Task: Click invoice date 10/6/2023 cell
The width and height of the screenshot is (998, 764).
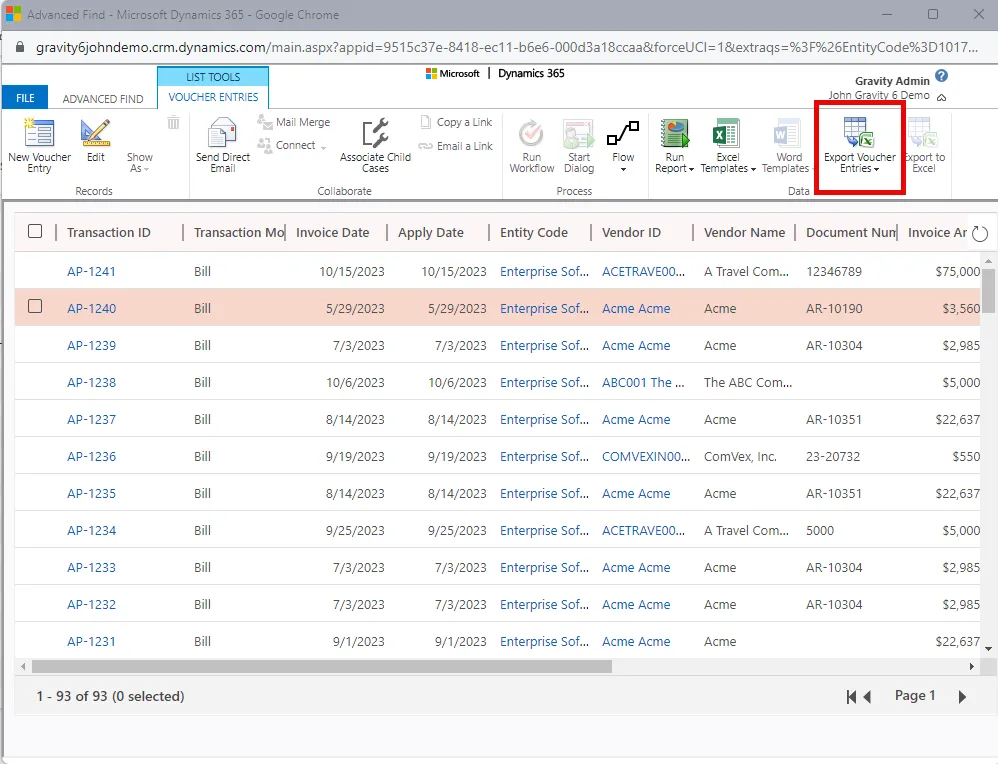Action: pos(355,382)
